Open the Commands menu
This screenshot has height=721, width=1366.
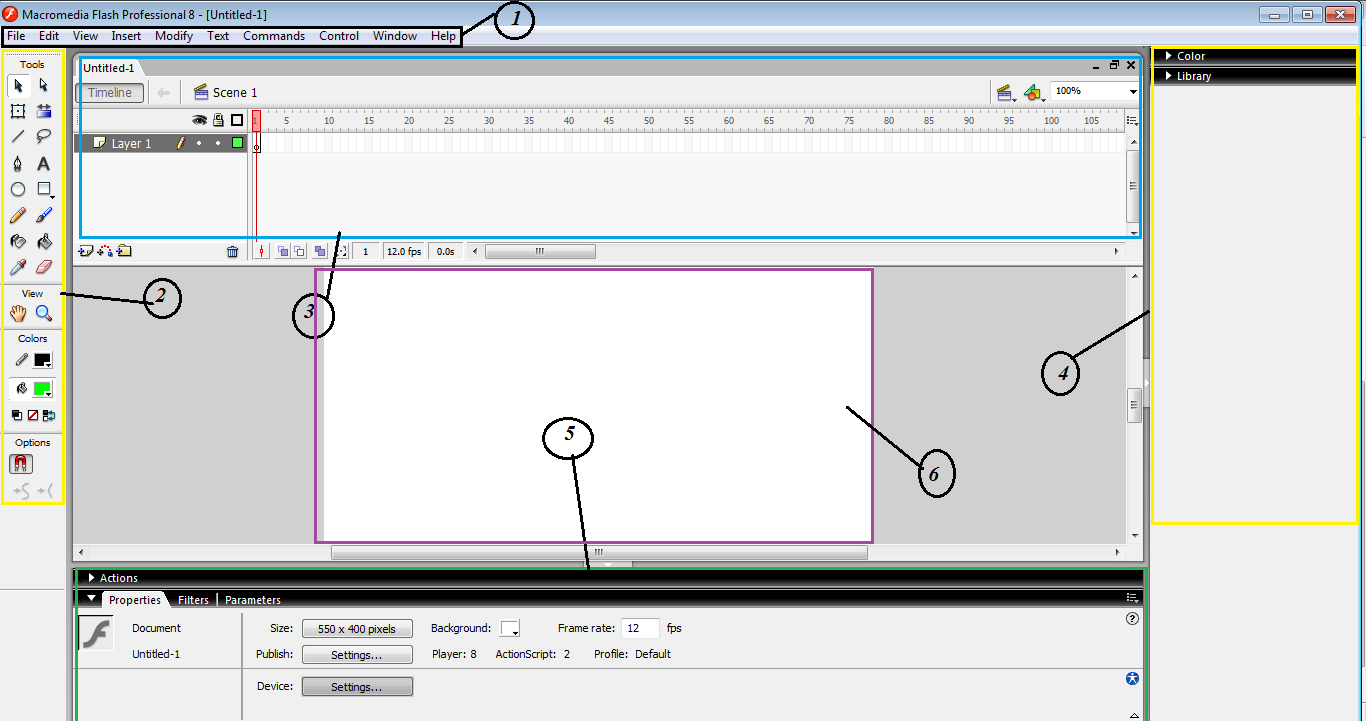pos(274,36)
